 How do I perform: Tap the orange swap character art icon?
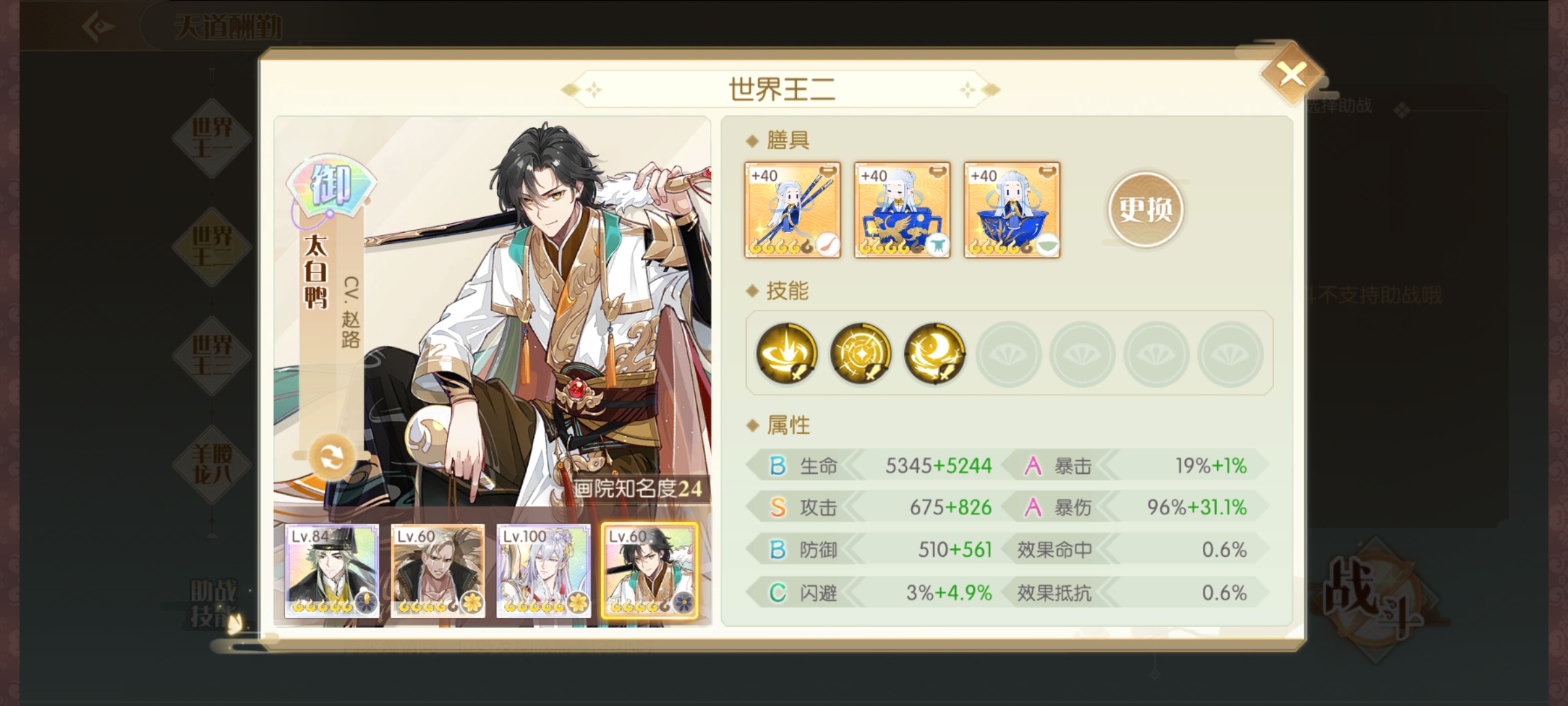coord(332,458)
